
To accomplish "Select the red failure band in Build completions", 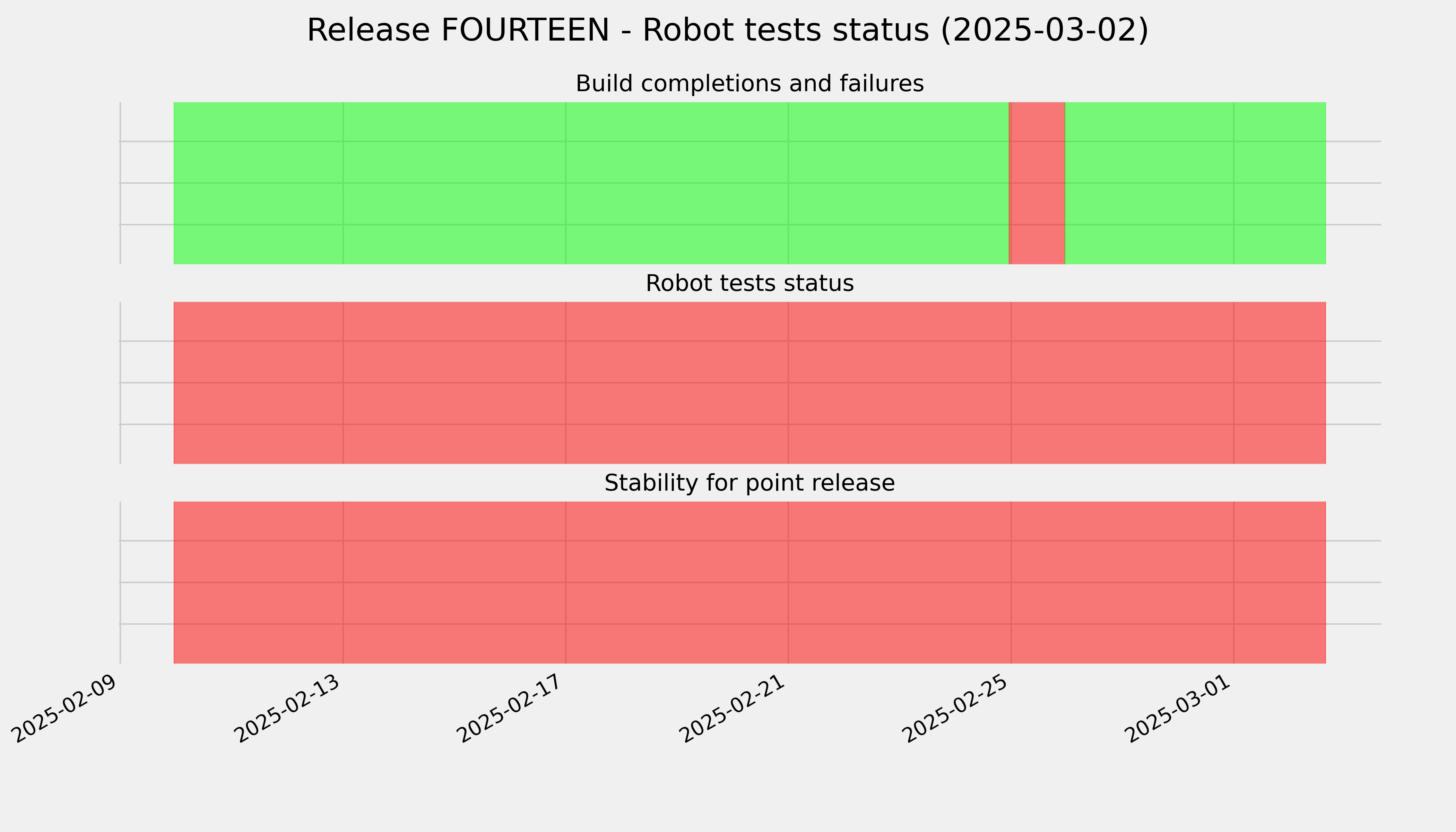I will tap(1037, 183).
